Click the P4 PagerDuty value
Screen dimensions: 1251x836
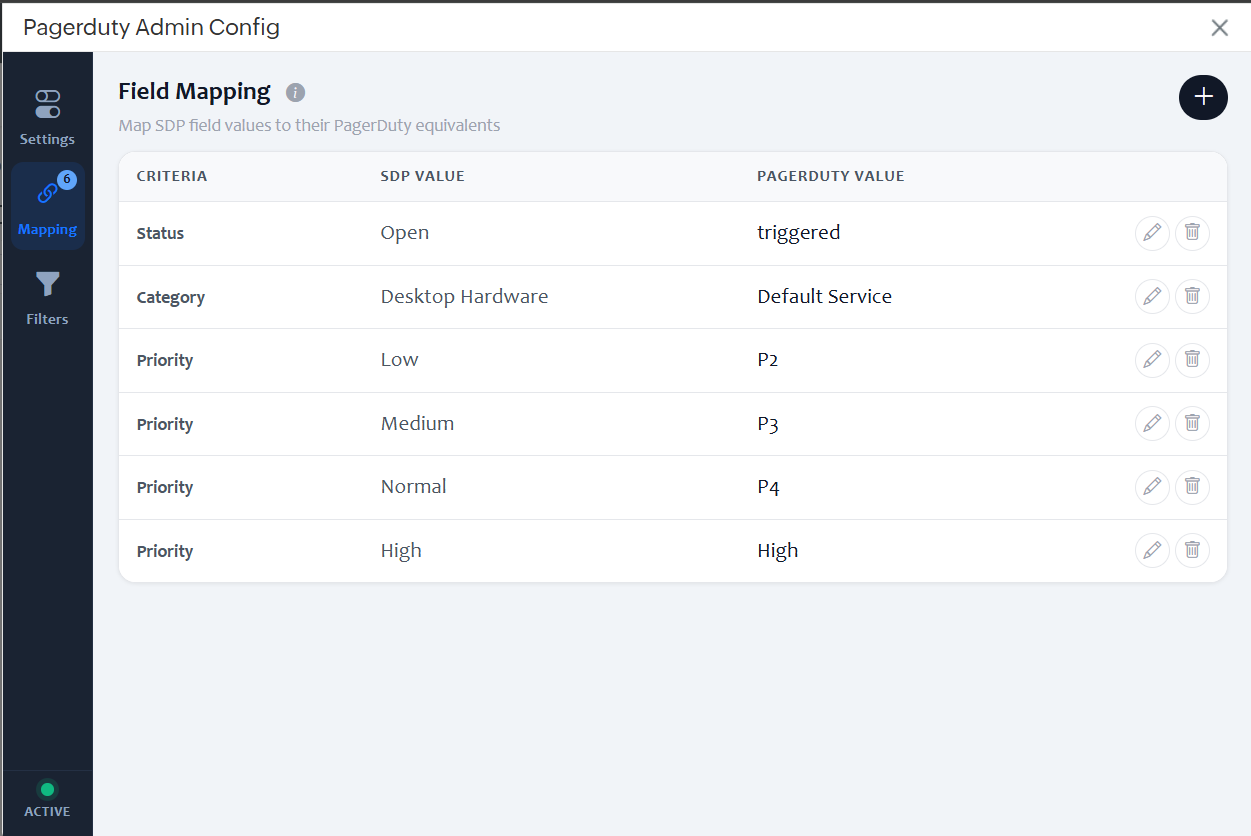(768, 487)
